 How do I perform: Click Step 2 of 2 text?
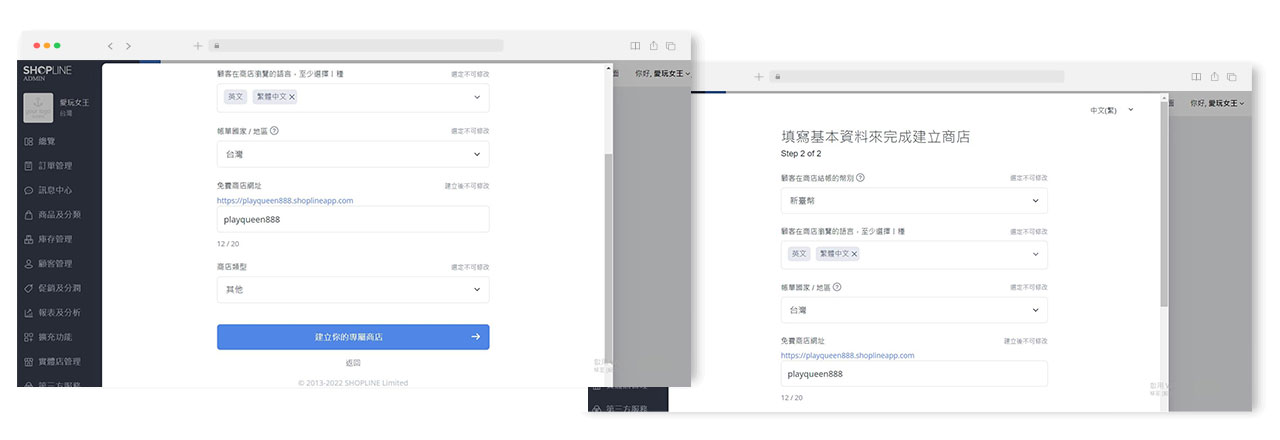click(x=801, y=154)
